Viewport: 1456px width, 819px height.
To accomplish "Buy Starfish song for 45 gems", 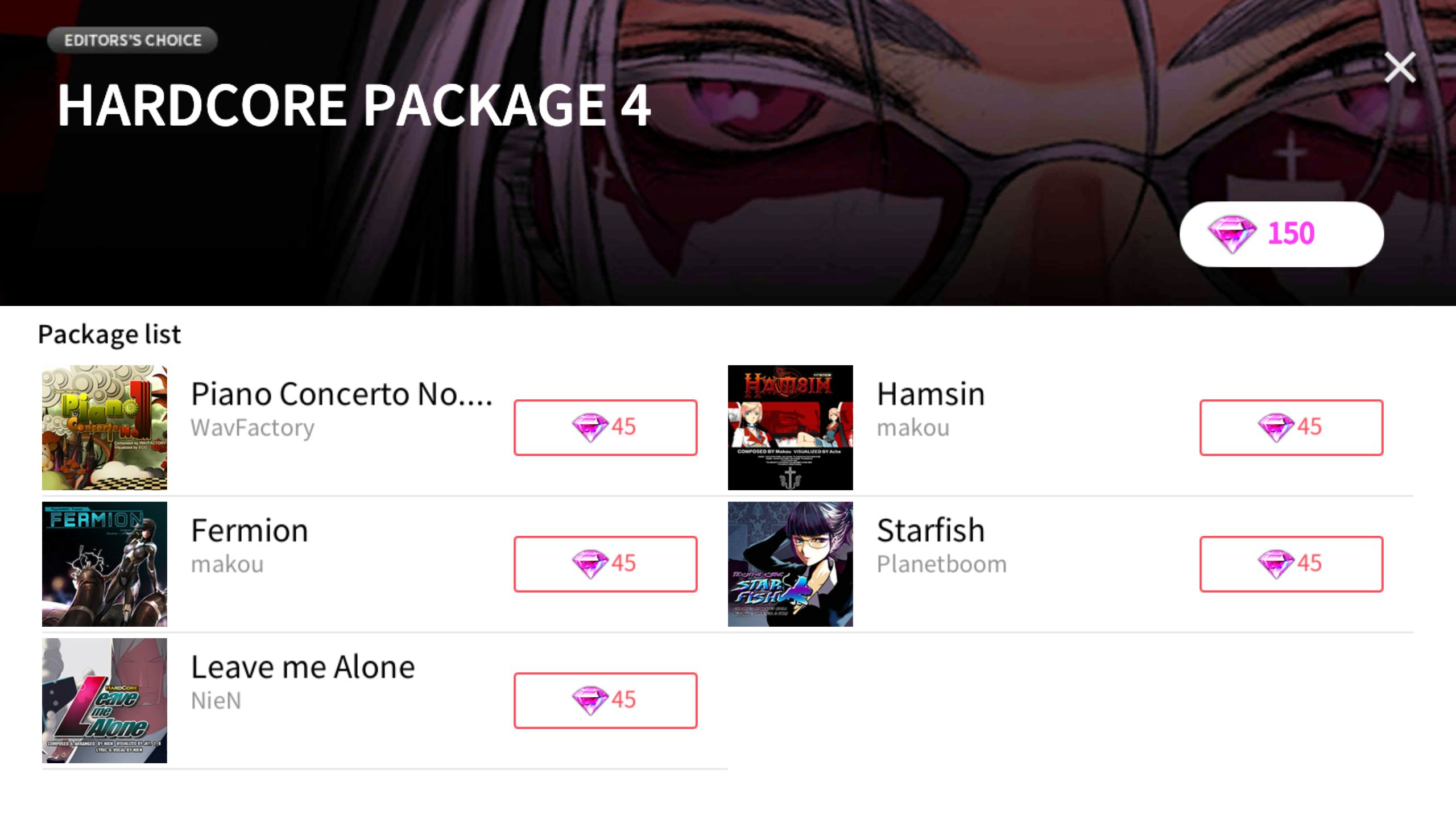I will coord(1291,564).
